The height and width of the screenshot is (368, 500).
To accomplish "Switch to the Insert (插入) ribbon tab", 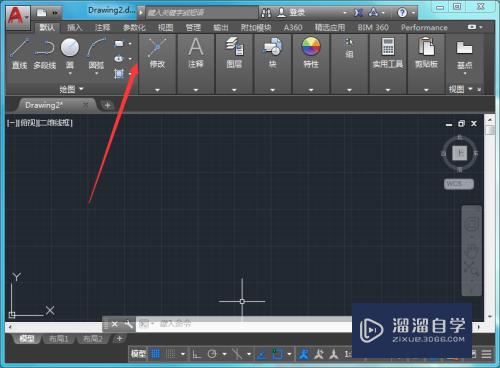I will 74,27.
